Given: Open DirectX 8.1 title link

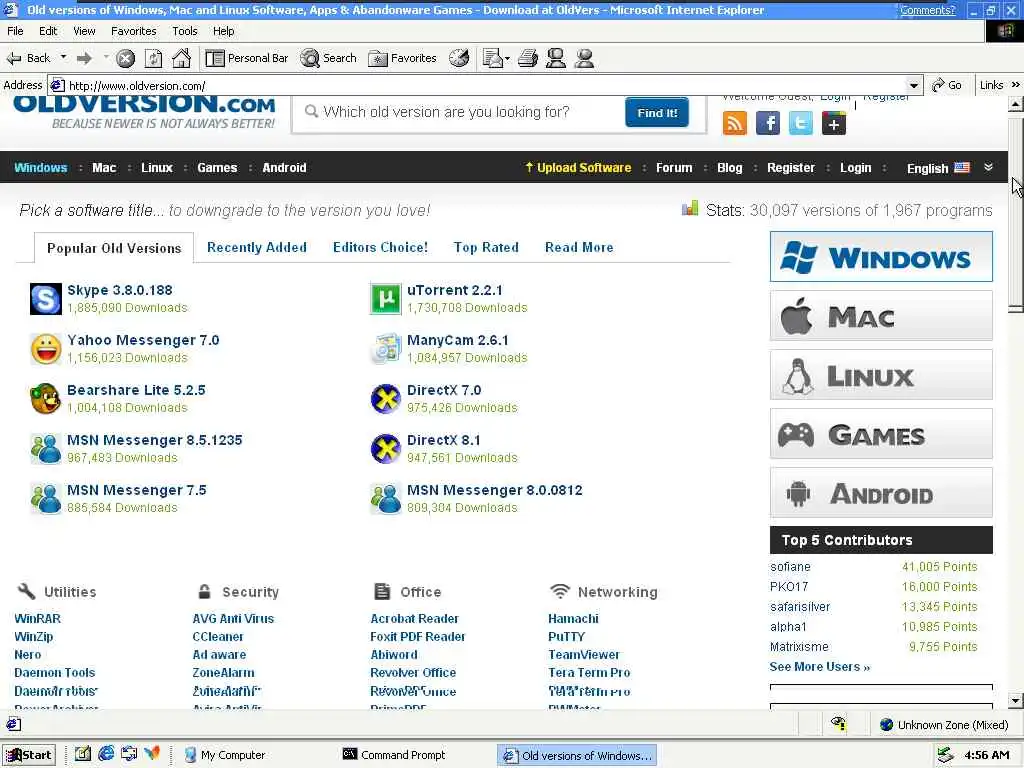Looking at the screenshot, I should (x=443, y=440).
